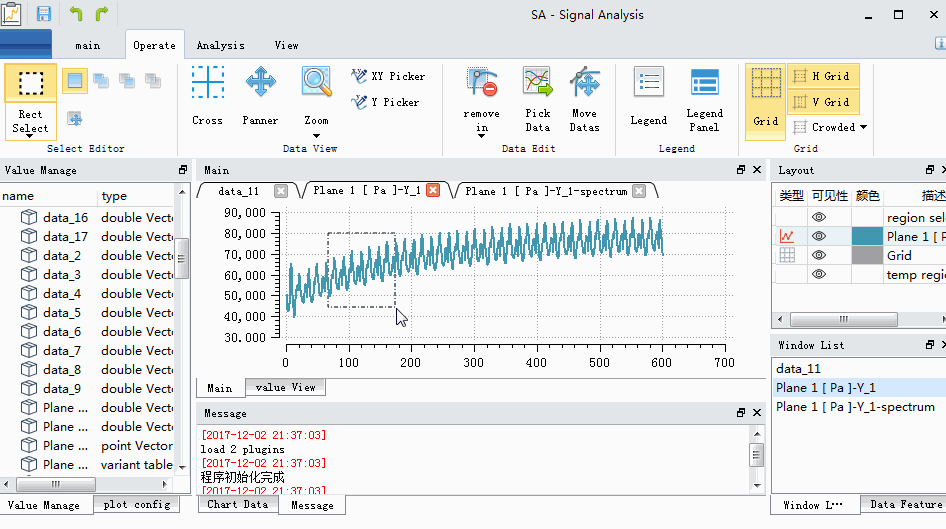
Task: Click the grid type icon in Layout
Action: [x=787, y=255]
